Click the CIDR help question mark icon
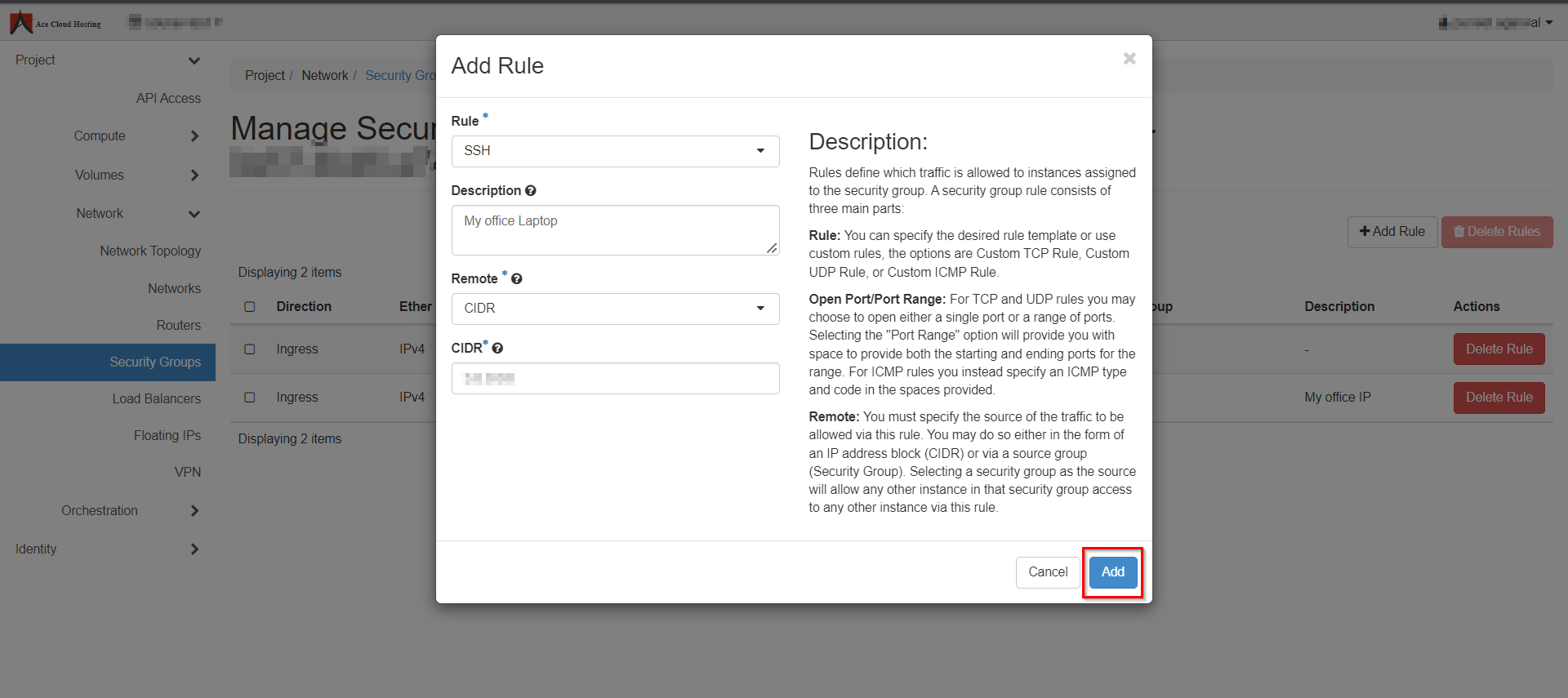The width and height of the screenshot is (1568, 698). tap(498, 349)
